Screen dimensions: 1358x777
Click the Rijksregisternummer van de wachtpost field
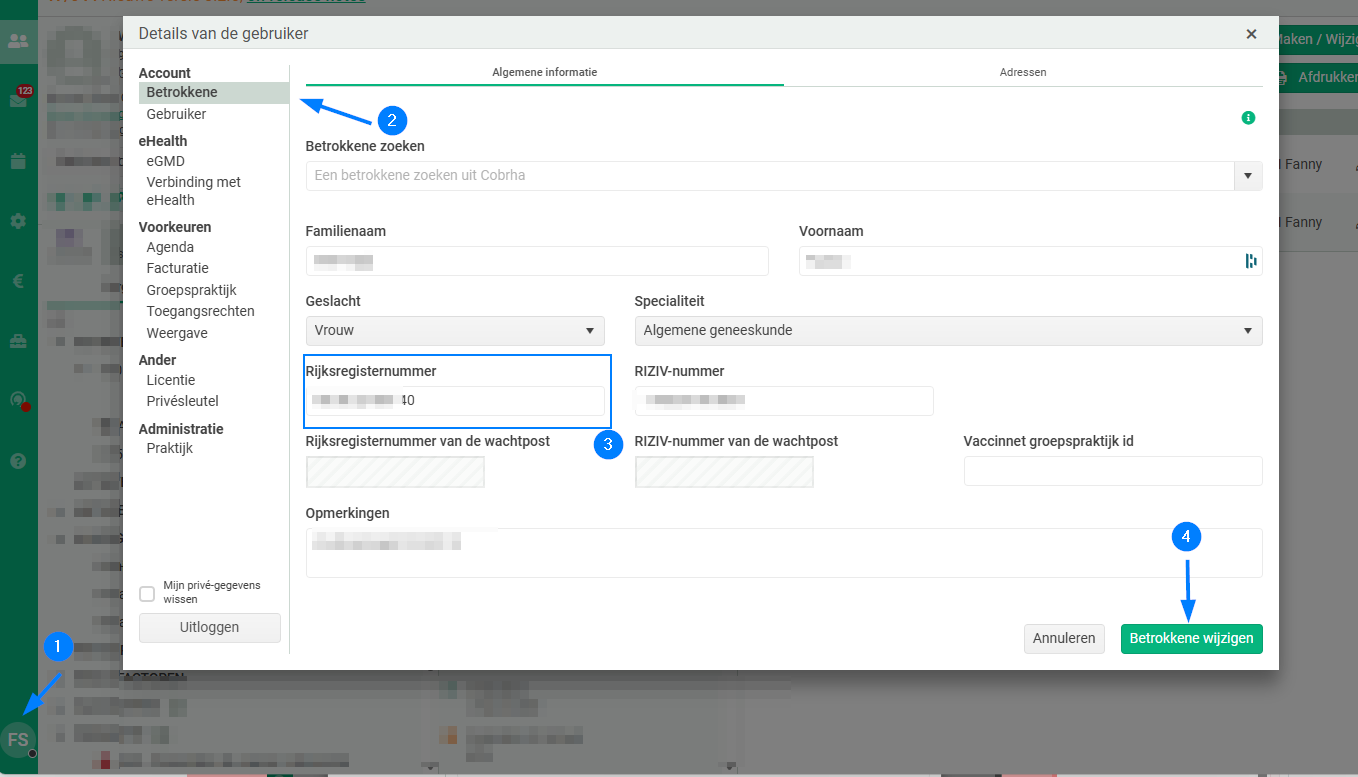tap(395, 472)
